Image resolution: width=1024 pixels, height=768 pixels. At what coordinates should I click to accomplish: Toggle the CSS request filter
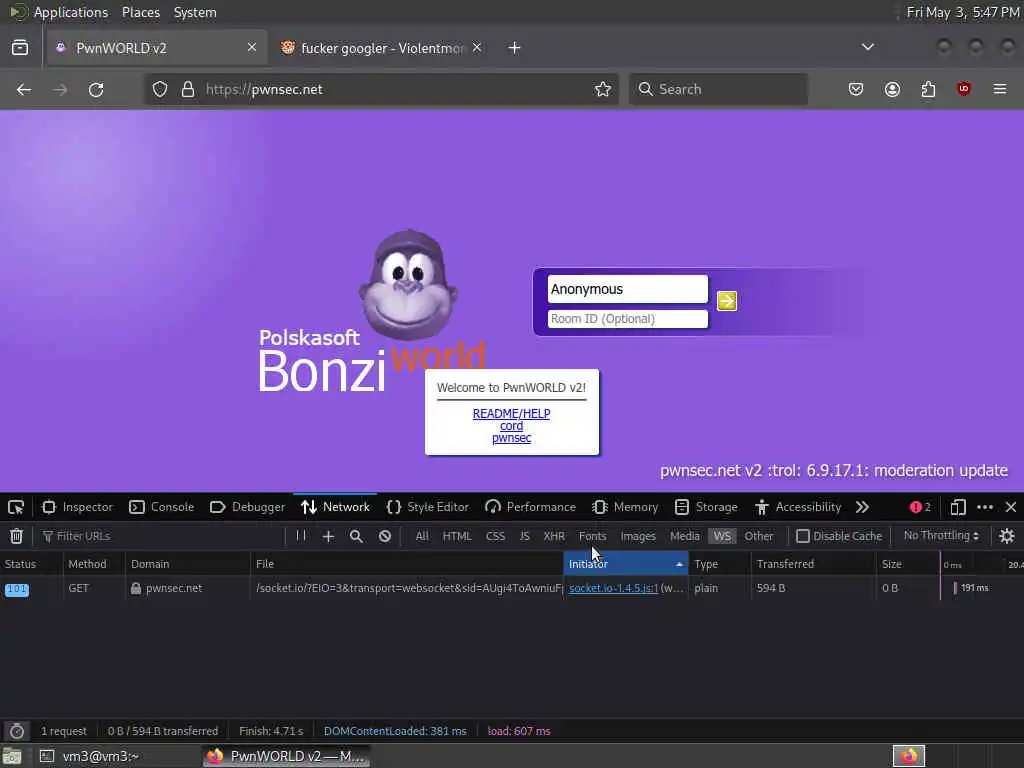[495, 536]
